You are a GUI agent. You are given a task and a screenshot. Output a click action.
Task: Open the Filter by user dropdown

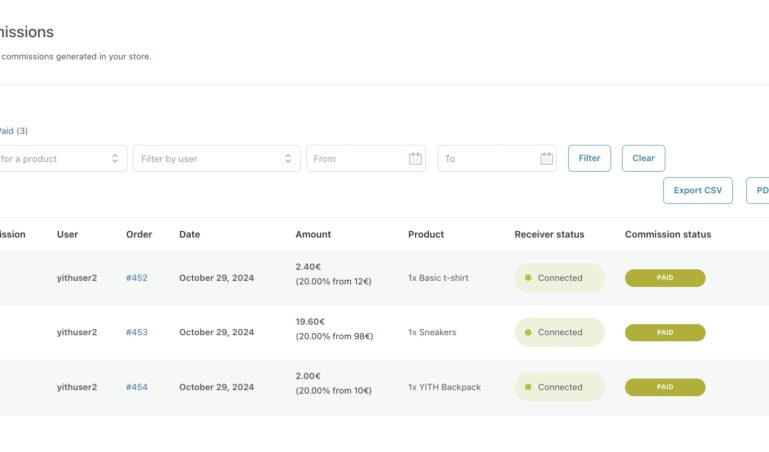216,159
